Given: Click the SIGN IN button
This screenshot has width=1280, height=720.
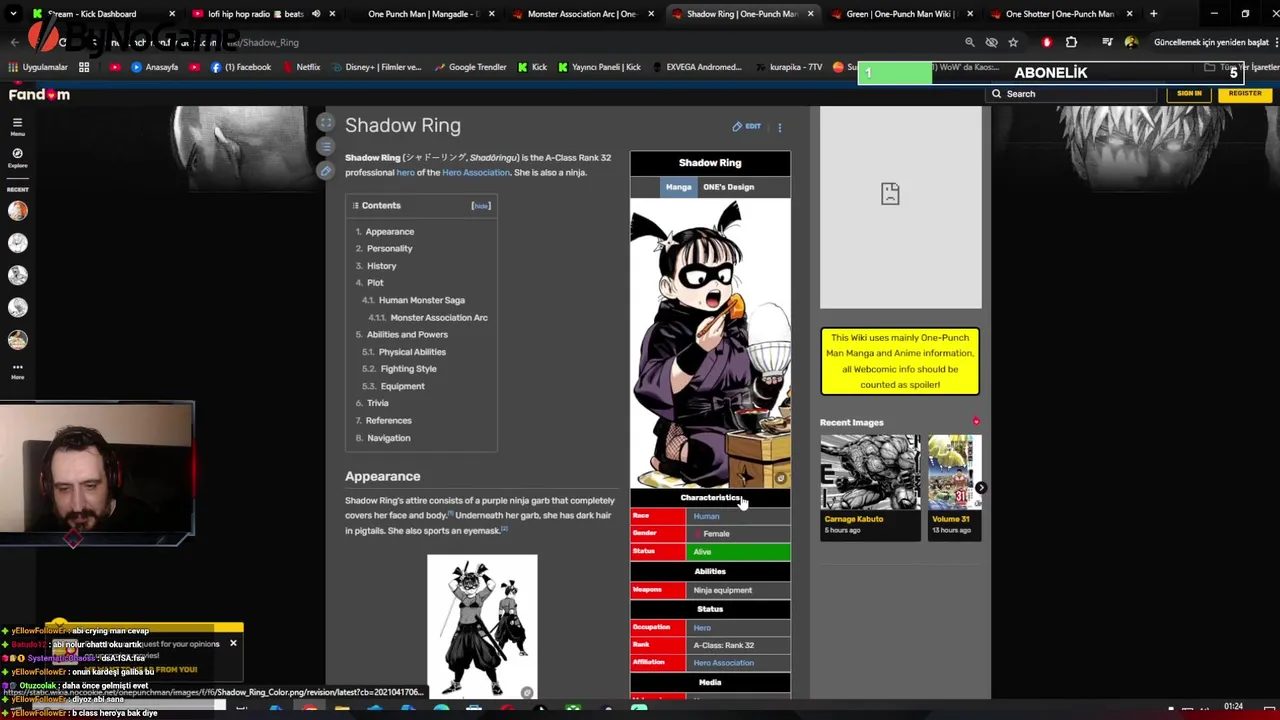Looking at the screenshot, I should pyautogui.click(x=1189, y=93).
